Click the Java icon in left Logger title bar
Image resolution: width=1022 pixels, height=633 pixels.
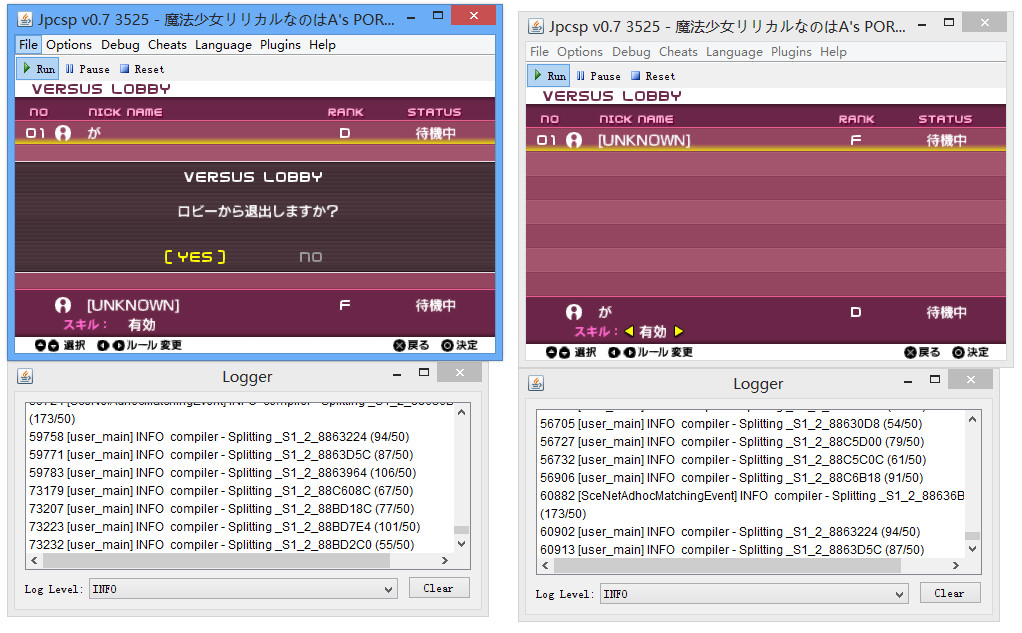click(x=25, y=376)
